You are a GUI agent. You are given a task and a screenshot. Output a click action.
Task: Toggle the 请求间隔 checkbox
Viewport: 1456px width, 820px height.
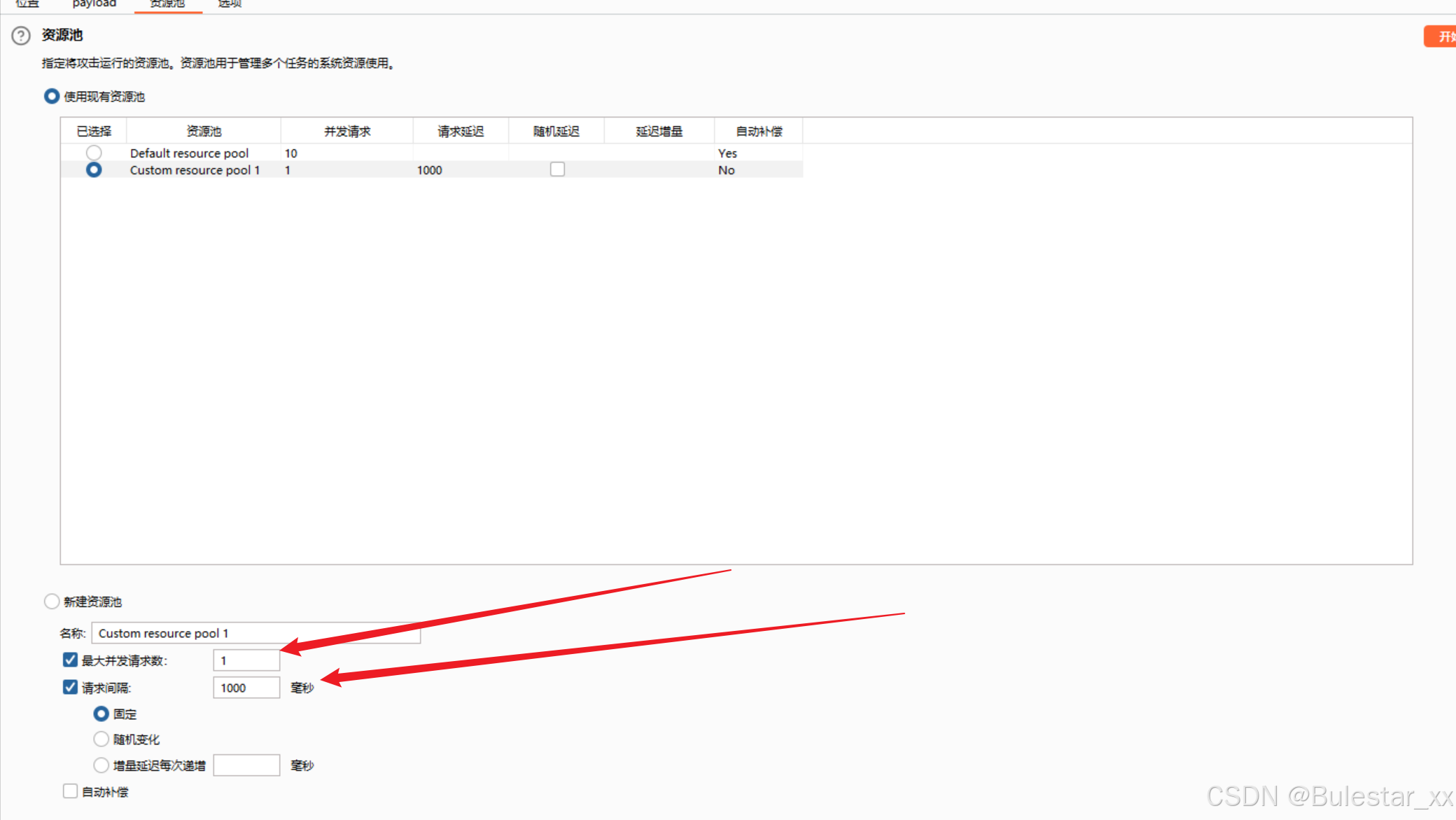coord(70,687)
